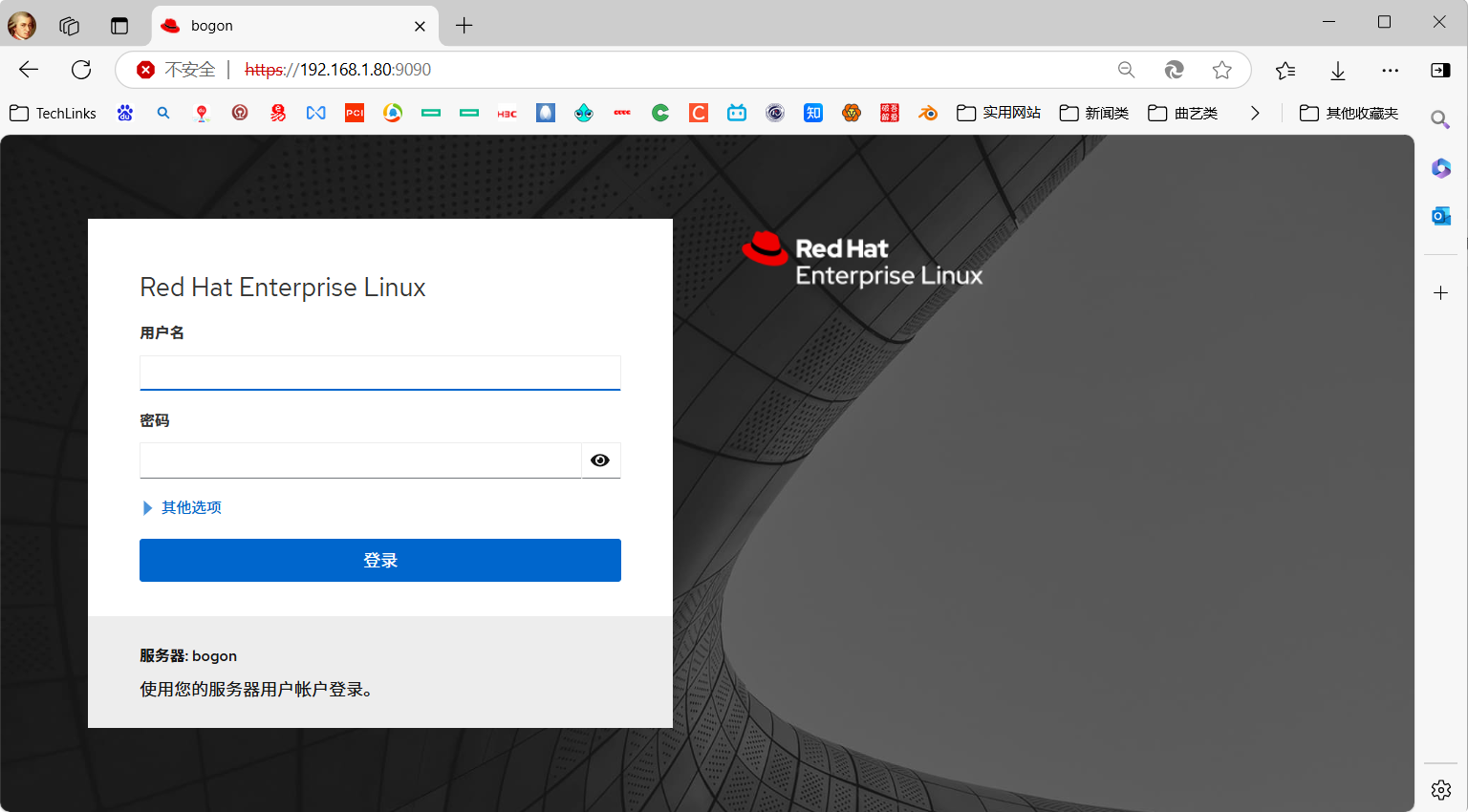This screenshot has width=1468, height=812.
Task: Click the Red Hat Enterprise Linux logo
Action: coord(862,260)
